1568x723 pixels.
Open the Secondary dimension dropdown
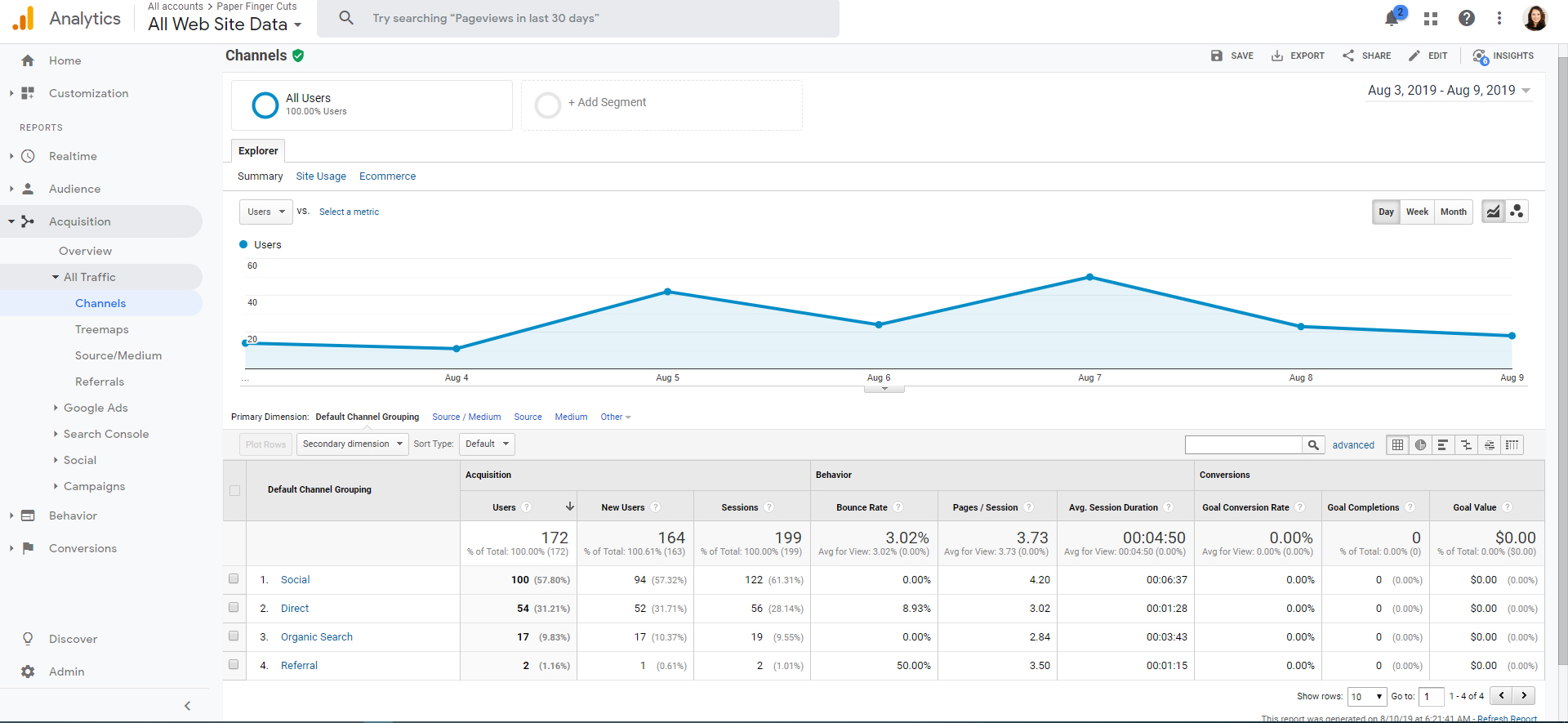click(353, 444)
